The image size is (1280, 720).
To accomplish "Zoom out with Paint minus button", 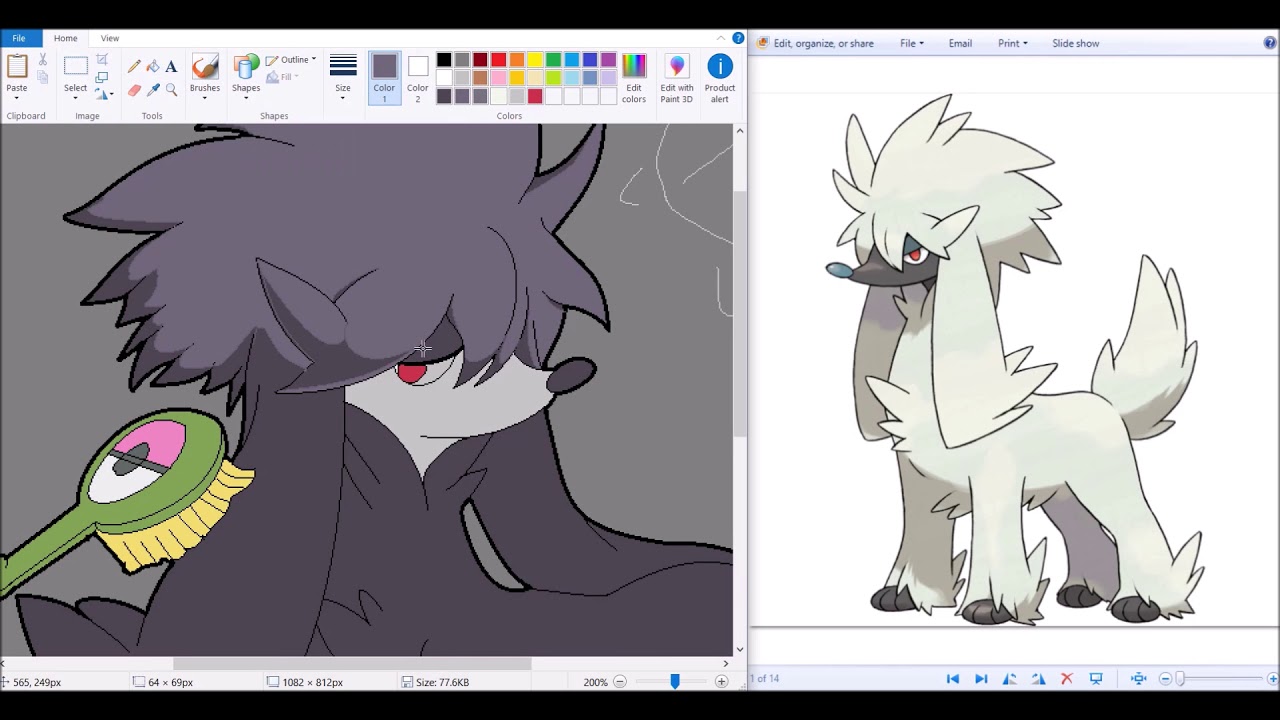I will (x=620, y=682).
